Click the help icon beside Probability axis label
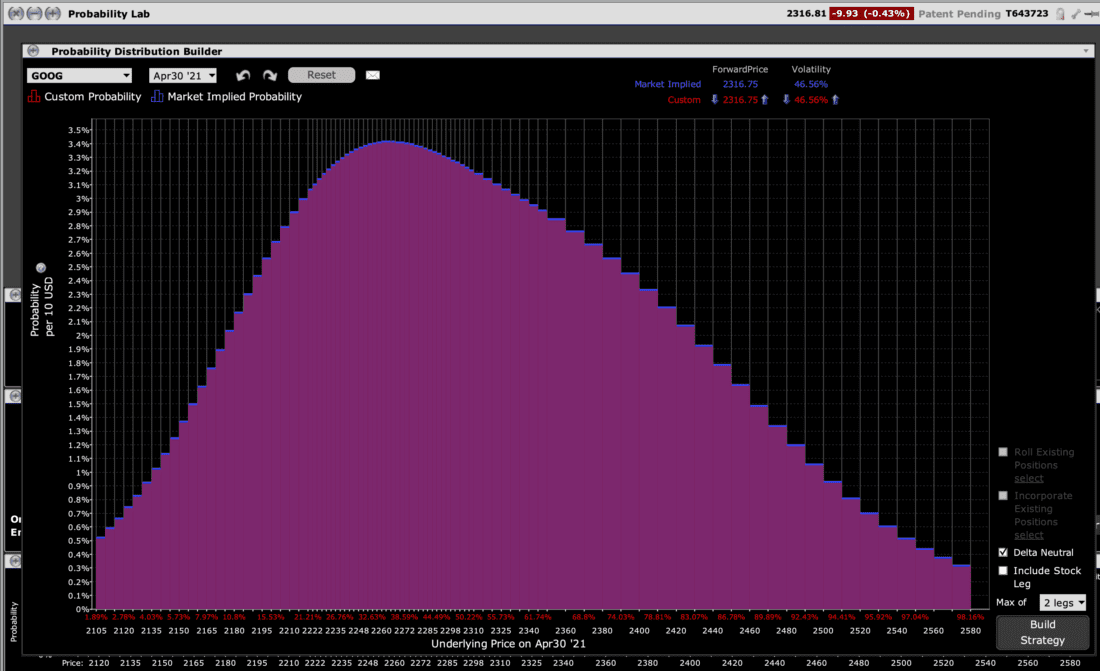 pos(41,268)
